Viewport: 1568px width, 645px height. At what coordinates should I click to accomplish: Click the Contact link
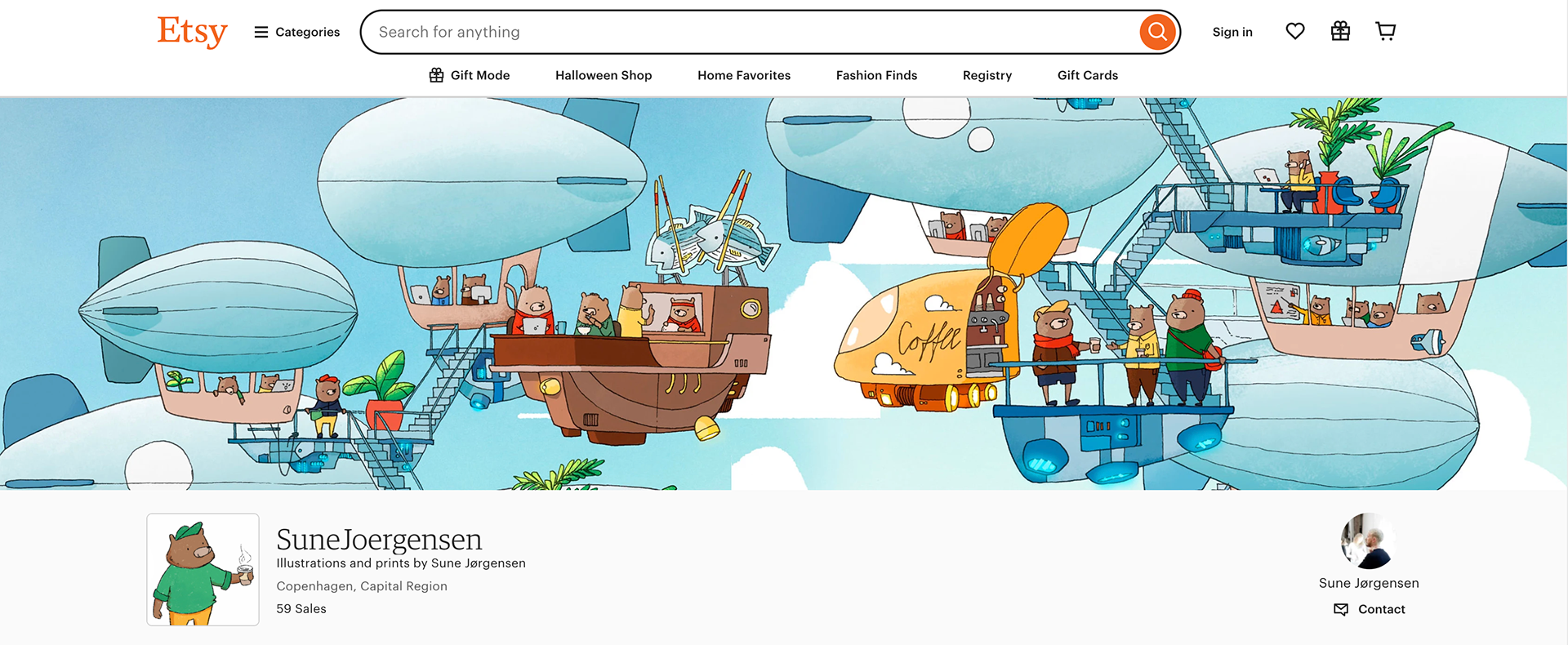1381,609
